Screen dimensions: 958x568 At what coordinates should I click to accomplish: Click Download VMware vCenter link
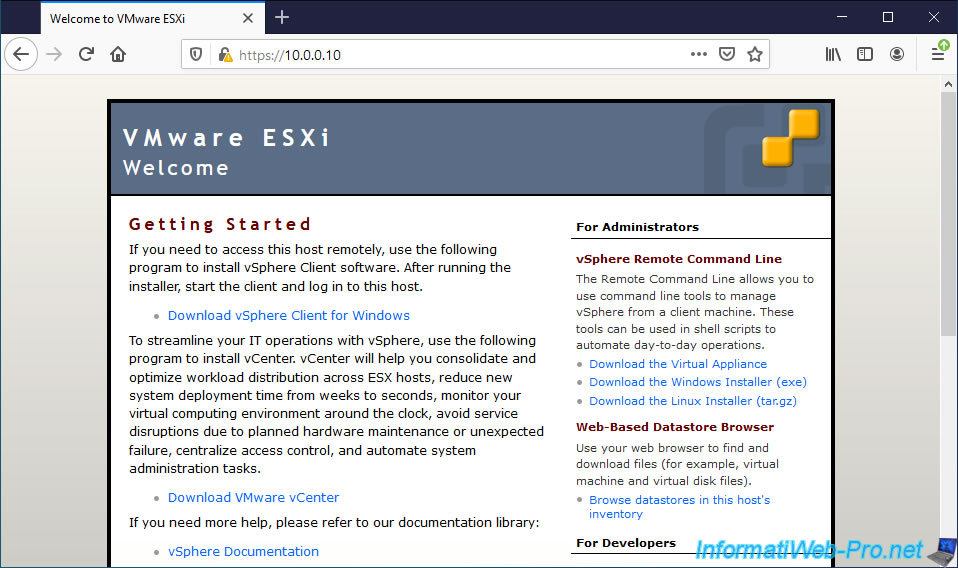(x=253, y=497)
